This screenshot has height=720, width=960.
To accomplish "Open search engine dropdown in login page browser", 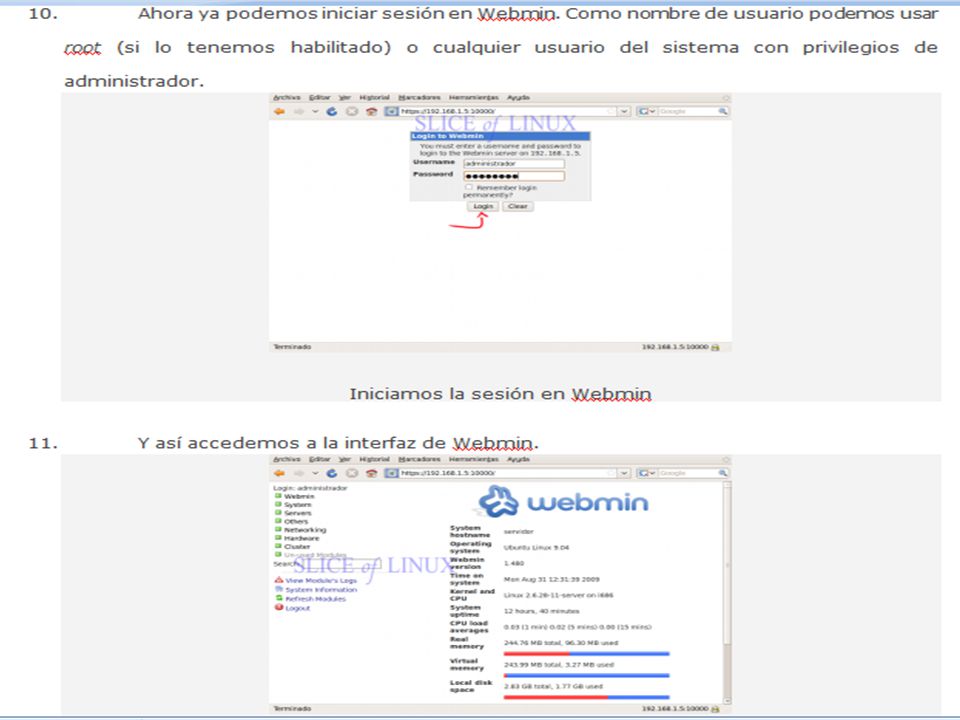I will [647, 111].
